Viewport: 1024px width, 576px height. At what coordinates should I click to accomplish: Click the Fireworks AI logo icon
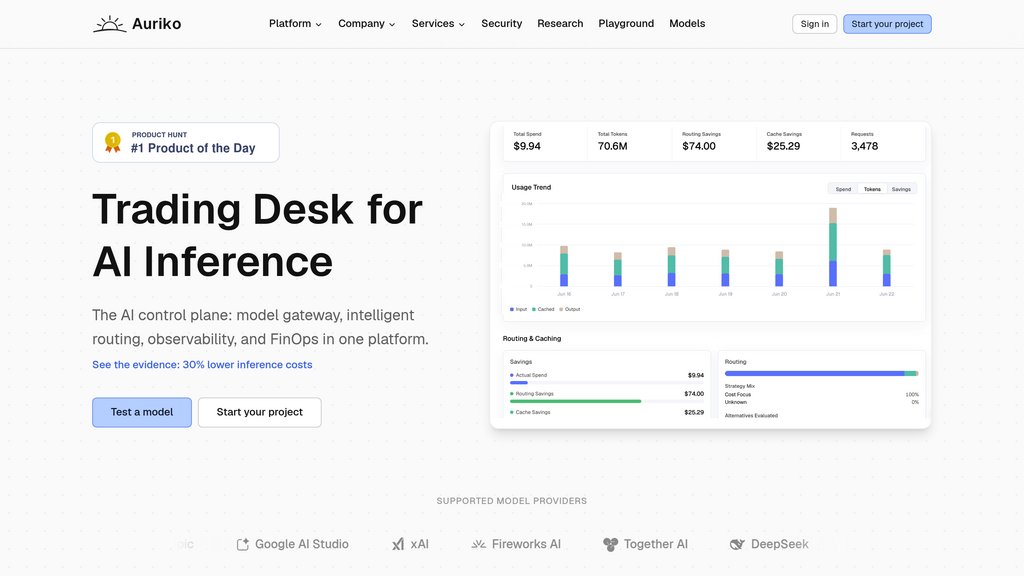[479, 544]
